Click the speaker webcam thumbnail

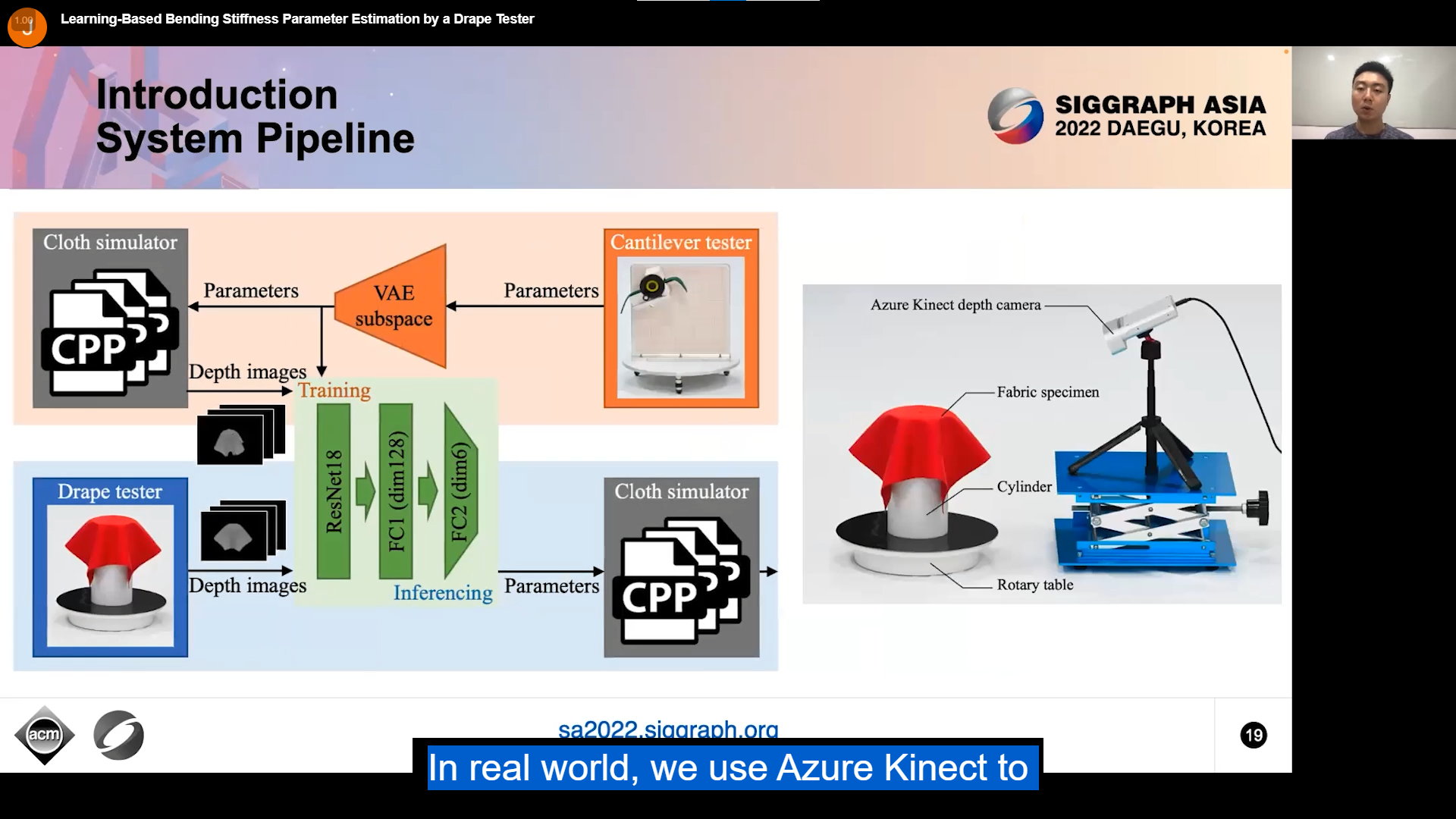(x=1373, y=93)
